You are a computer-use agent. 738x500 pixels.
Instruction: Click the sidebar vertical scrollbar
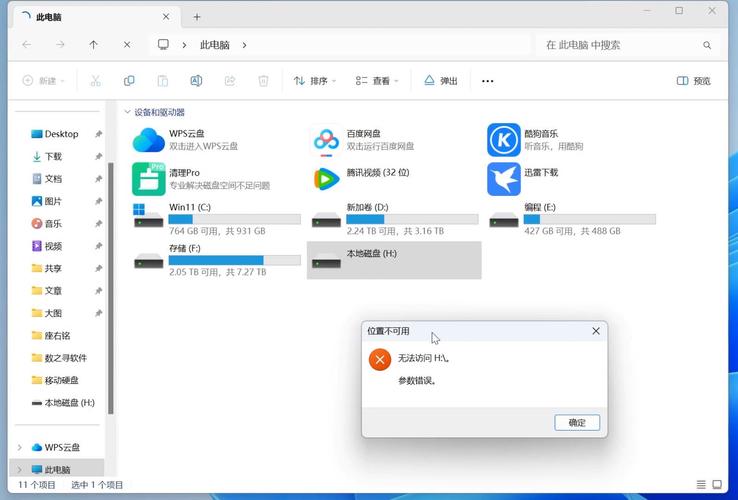click(x=111, y=288)
